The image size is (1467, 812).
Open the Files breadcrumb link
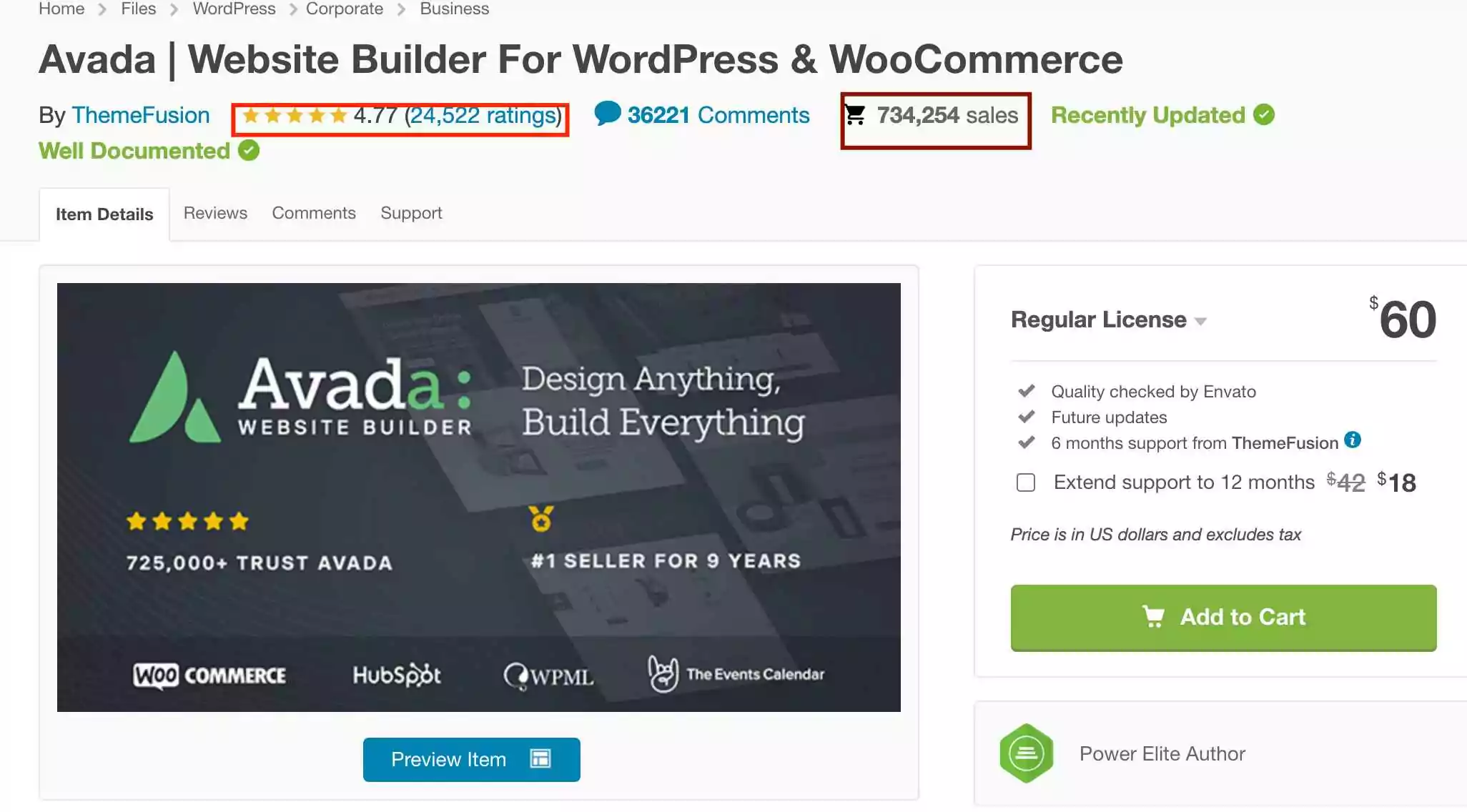[138, 9]
